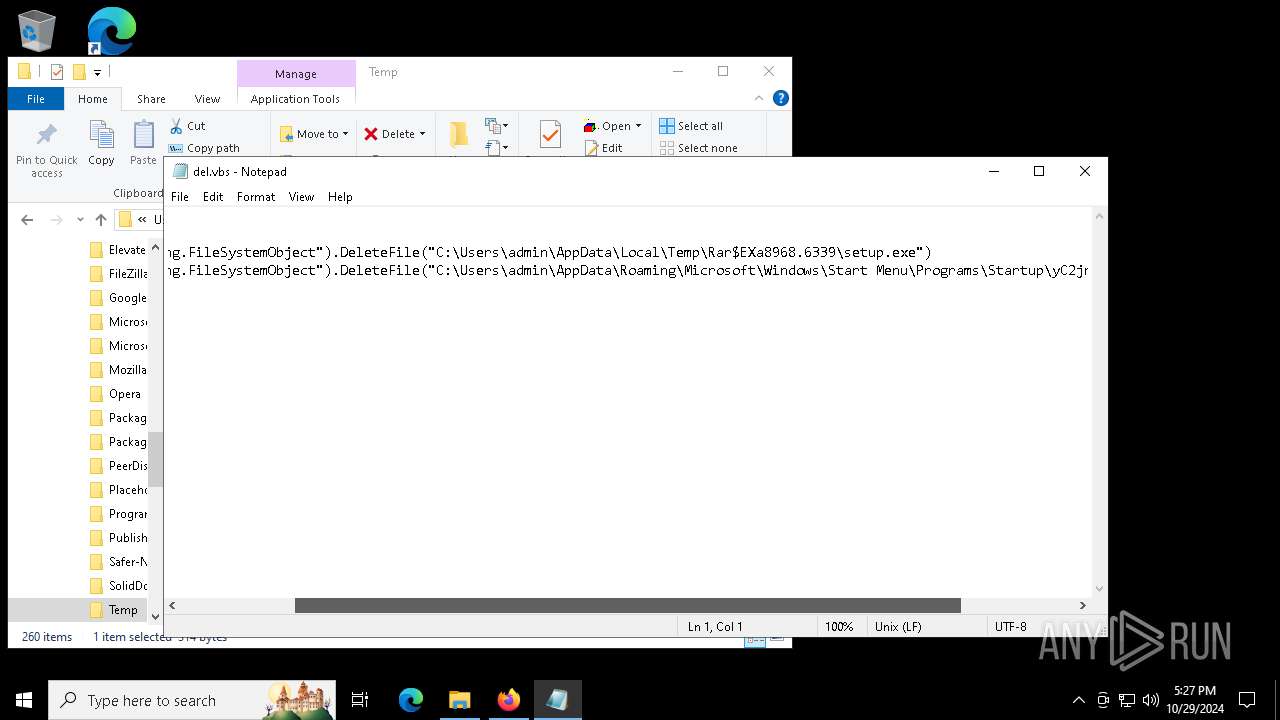Click the Edit item in Explorer ribbon
The image size is (1280, 720).
tap(603, 148)
